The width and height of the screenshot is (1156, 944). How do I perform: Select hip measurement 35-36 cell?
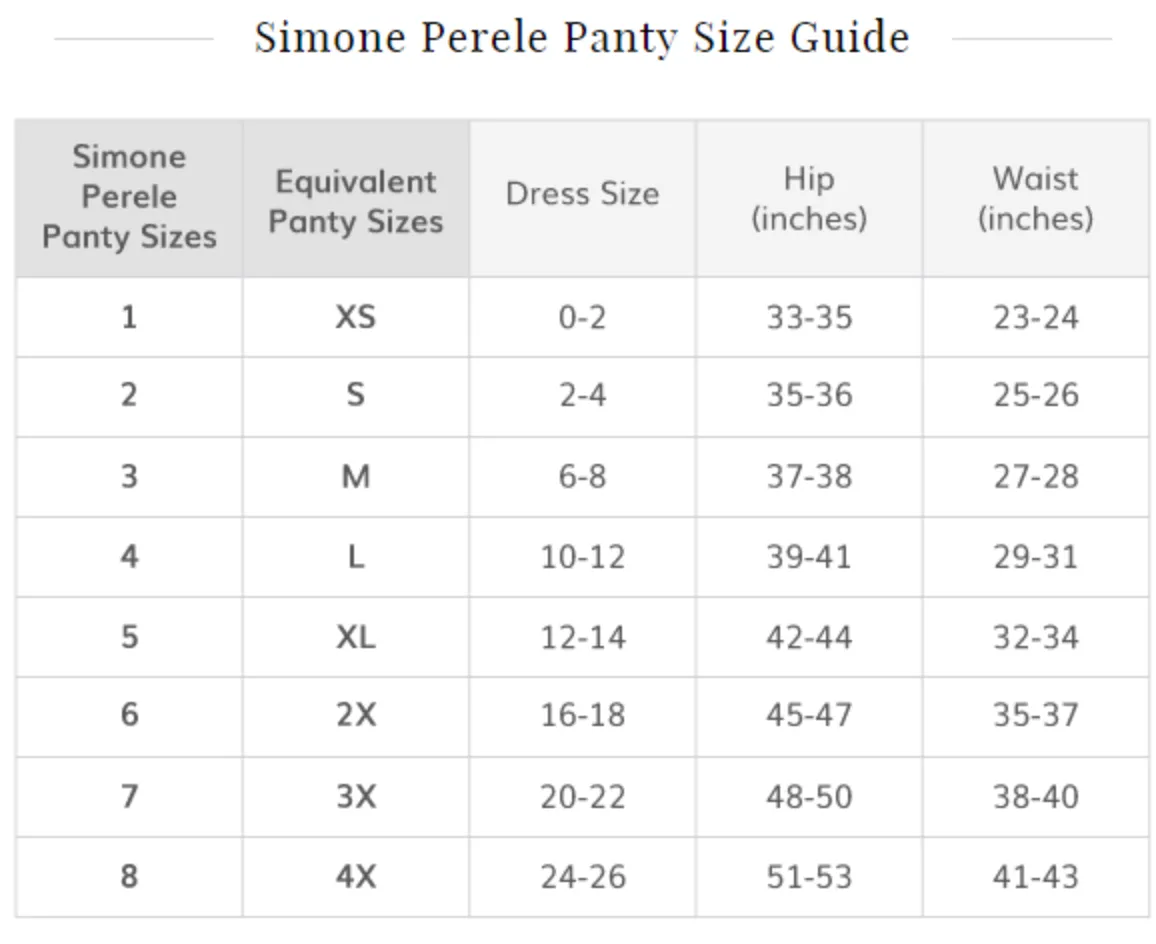coord(809,397)
